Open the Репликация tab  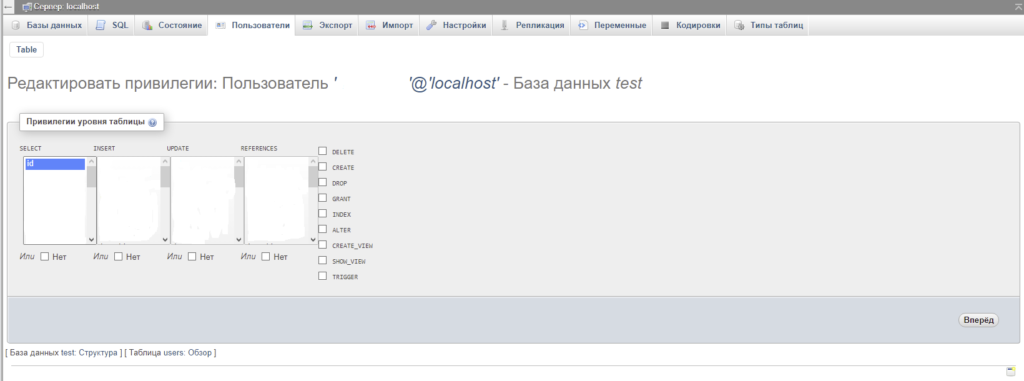click(532, 25)
